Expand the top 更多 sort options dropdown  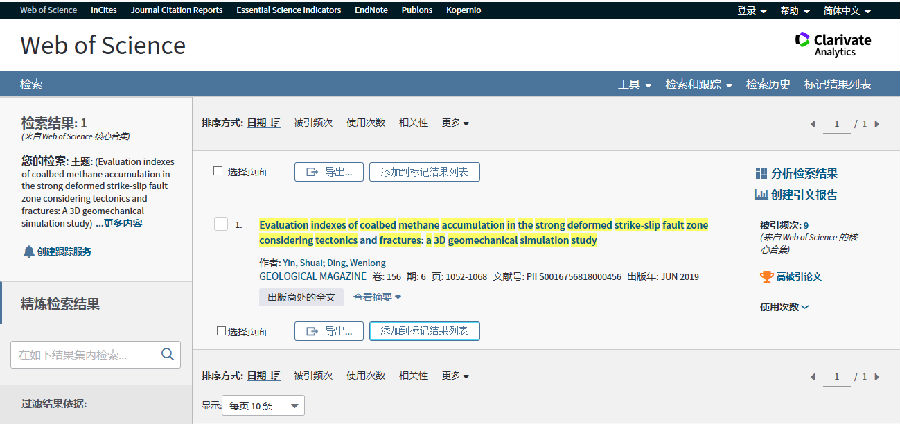coord(455,123)
